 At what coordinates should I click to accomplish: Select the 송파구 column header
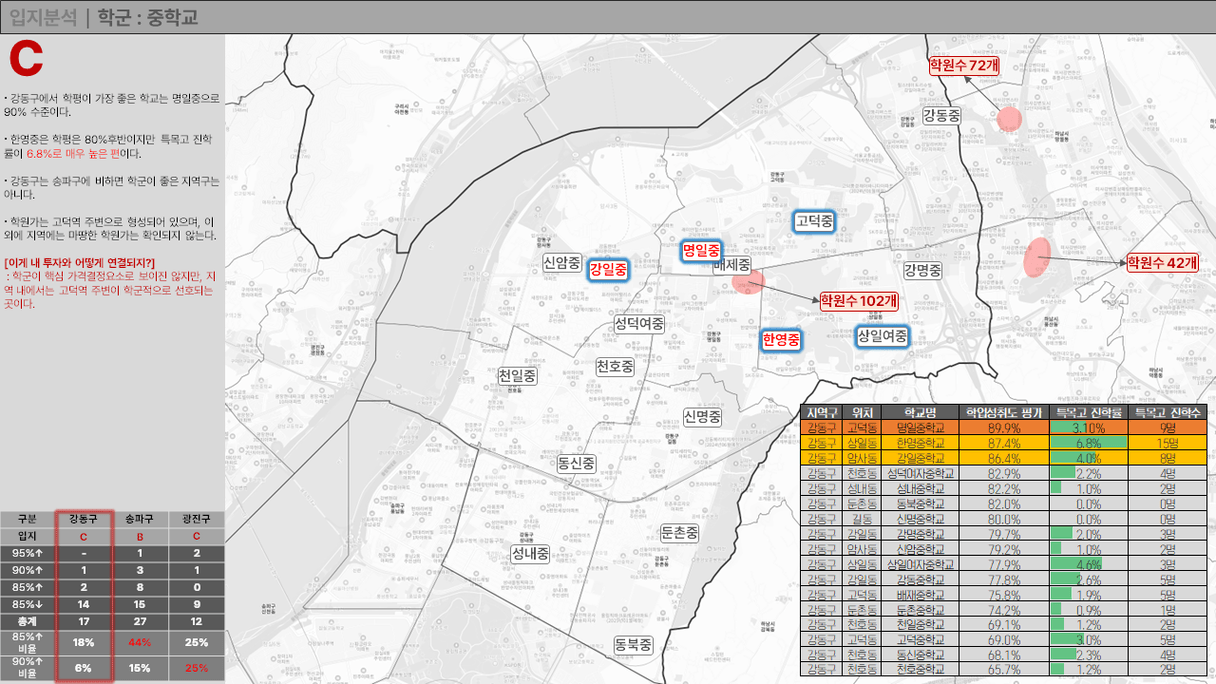point(140,519)
